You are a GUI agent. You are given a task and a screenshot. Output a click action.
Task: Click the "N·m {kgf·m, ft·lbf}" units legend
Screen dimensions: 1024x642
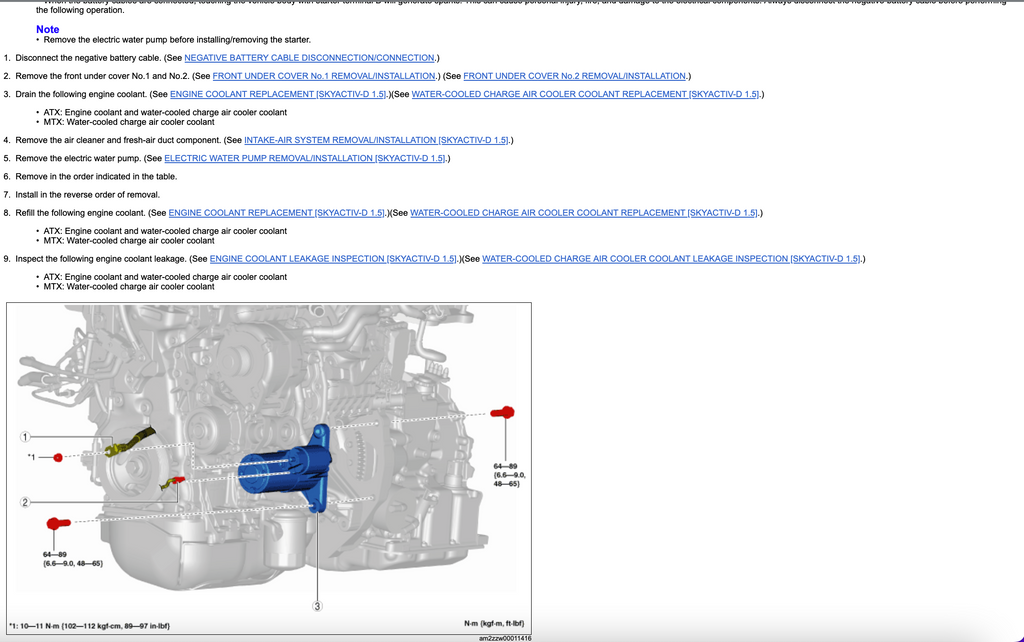[x=494, y=623]
